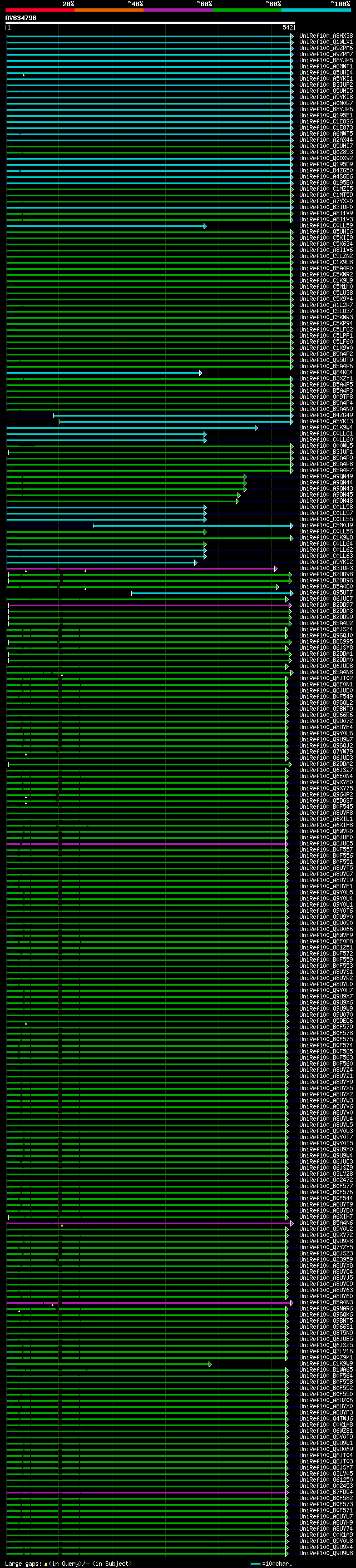Click the cyan alignment bar for UniRef100_C1K9W4
The height and width of the screenshot is (1568, 356).
click(x=132, y=428)
